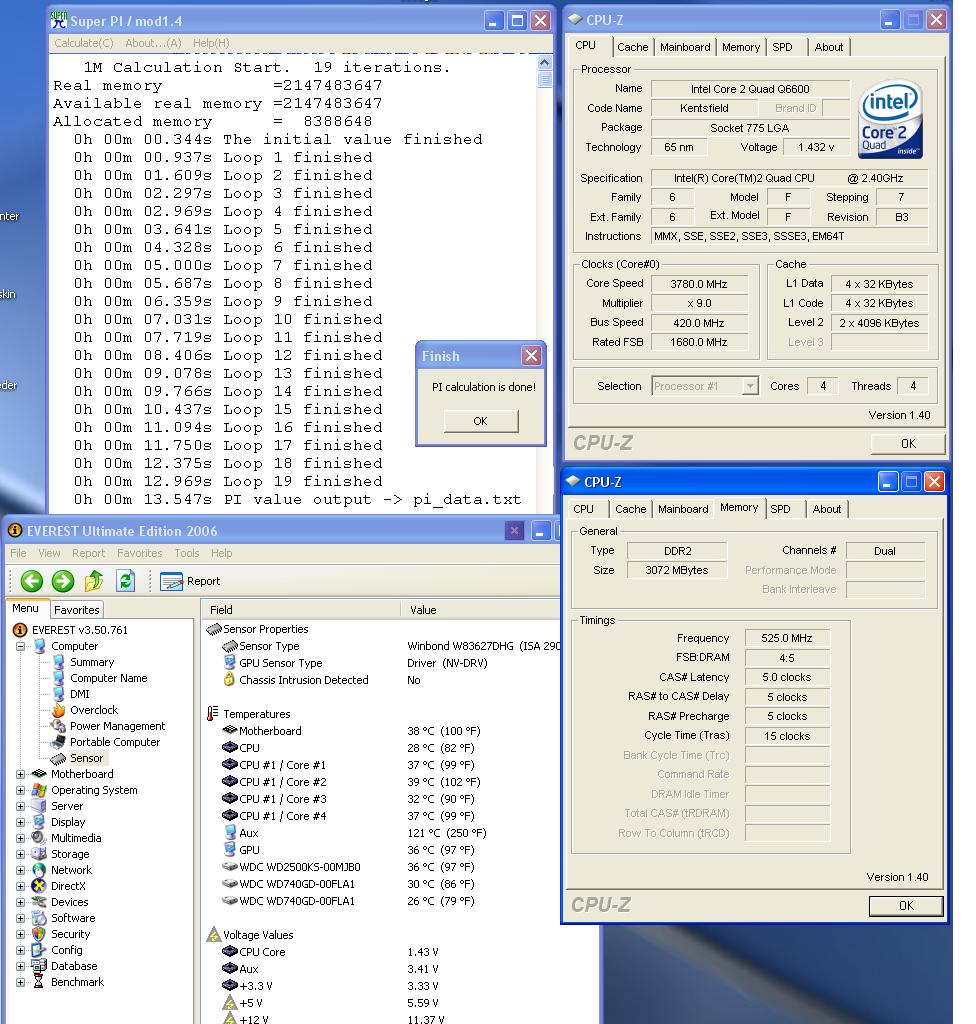Switch to the Favorites tab in EVEREST
This screenshot has height=1024, width=976.
pos(77,610)
